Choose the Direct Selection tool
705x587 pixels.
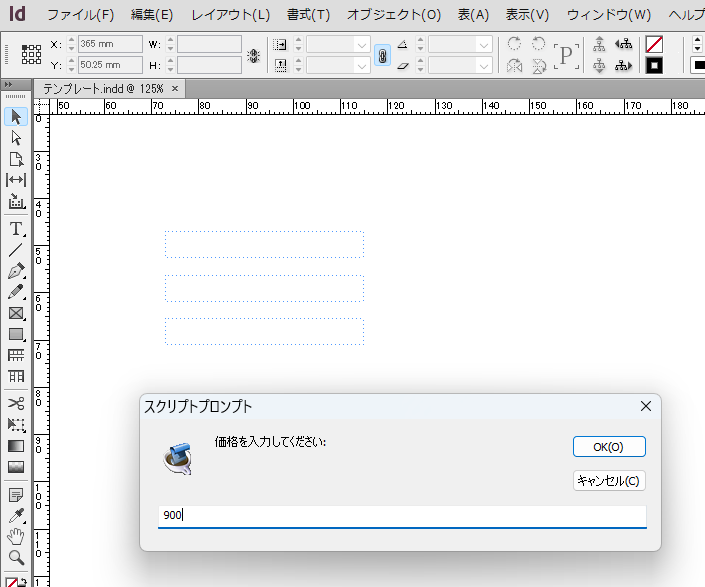[16, 138]
